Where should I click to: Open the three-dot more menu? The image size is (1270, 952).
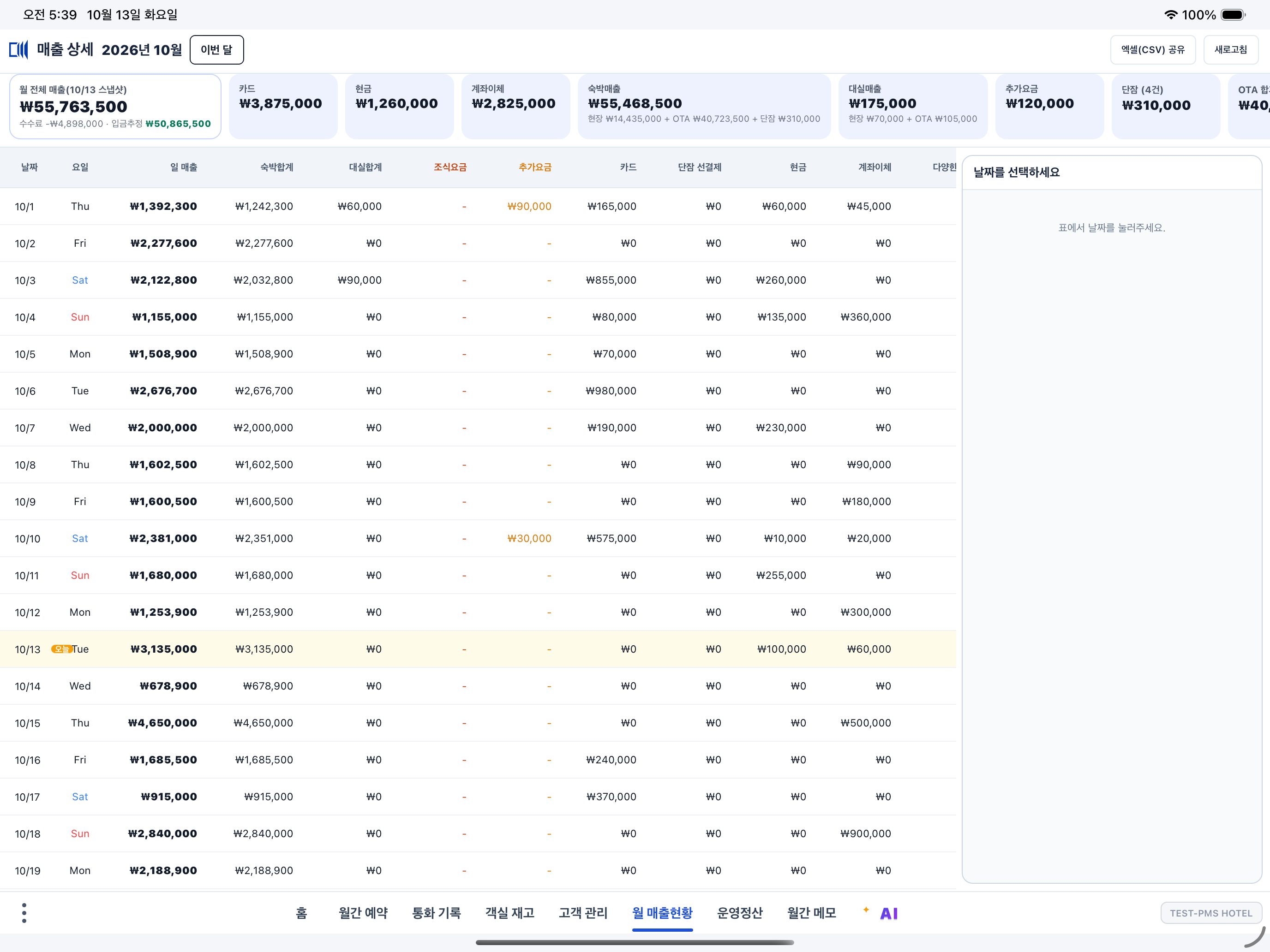click(x=24, y=913)
